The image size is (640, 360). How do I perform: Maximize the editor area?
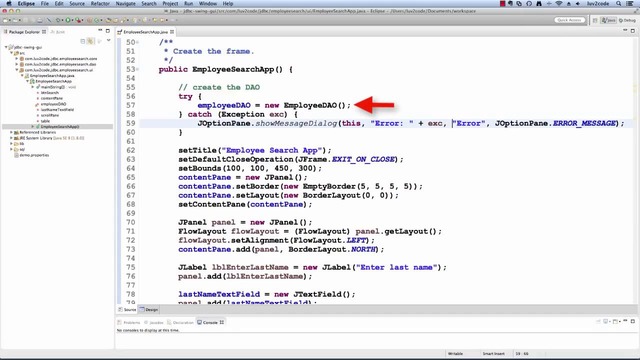[x=633, y=31]
